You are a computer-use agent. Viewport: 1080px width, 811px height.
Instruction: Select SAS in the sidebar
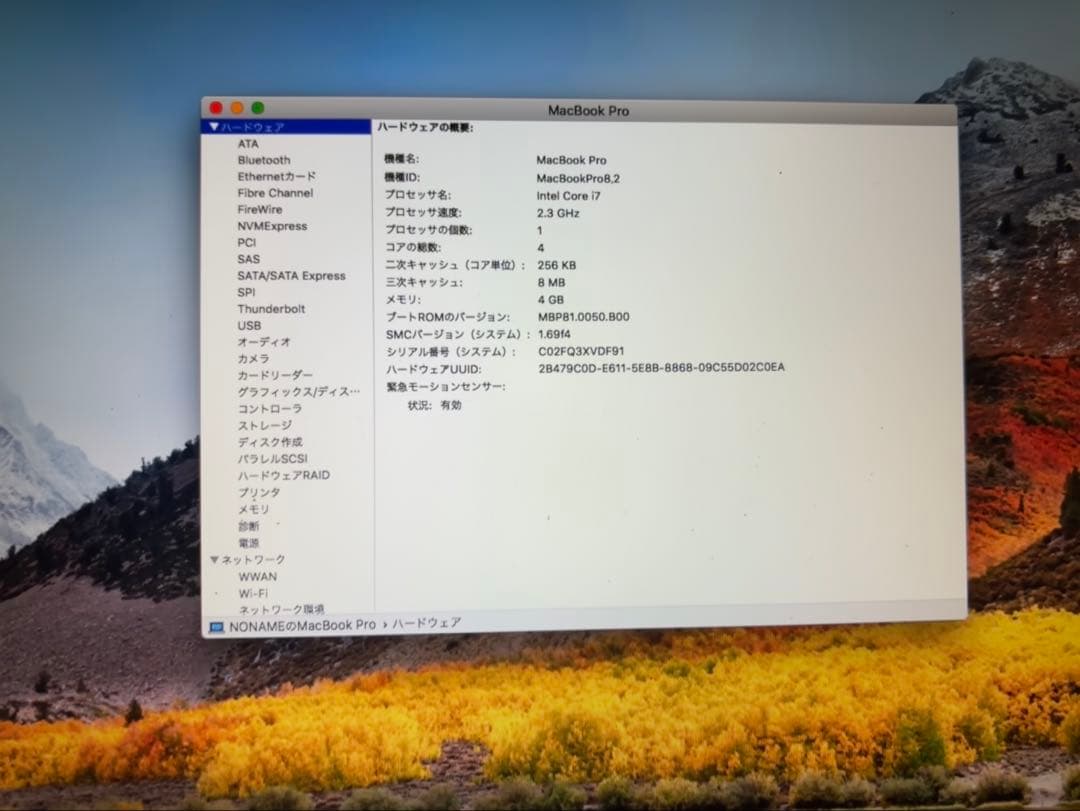point(249,259)
